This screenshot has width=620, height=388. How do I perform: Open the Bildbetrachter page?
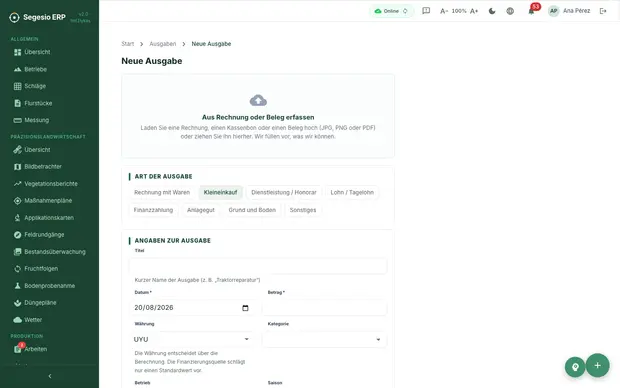(x=38, y=167)
